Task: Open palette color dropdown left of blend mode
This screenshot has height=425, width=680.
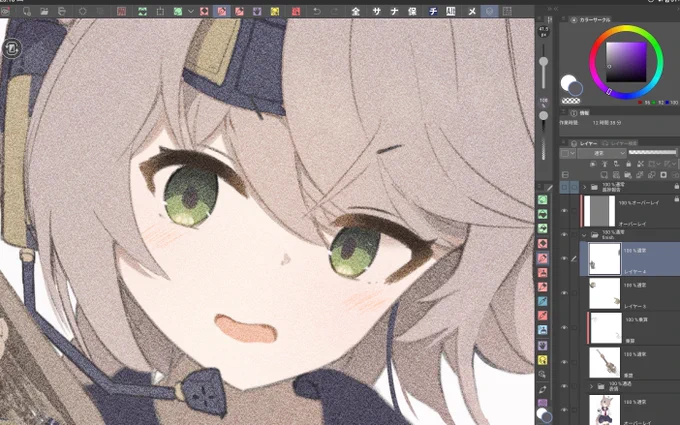Action: pyautogui.click(x=567, y=153)
